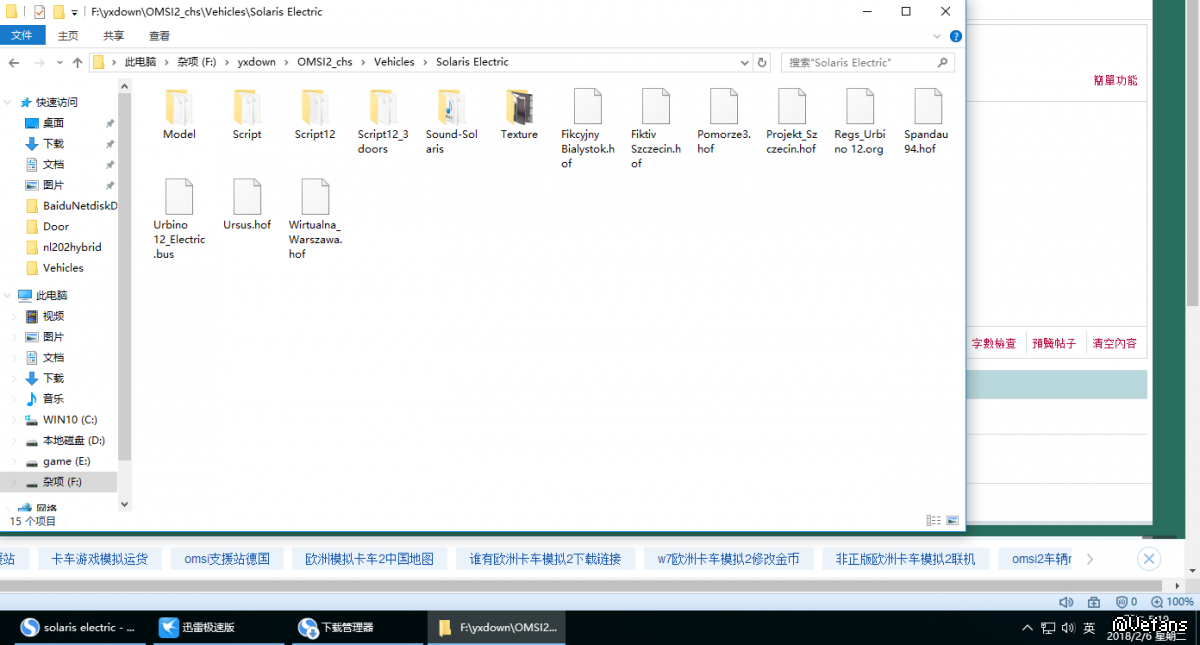
Task: Switch to details view layout
Action: (933, 520)
